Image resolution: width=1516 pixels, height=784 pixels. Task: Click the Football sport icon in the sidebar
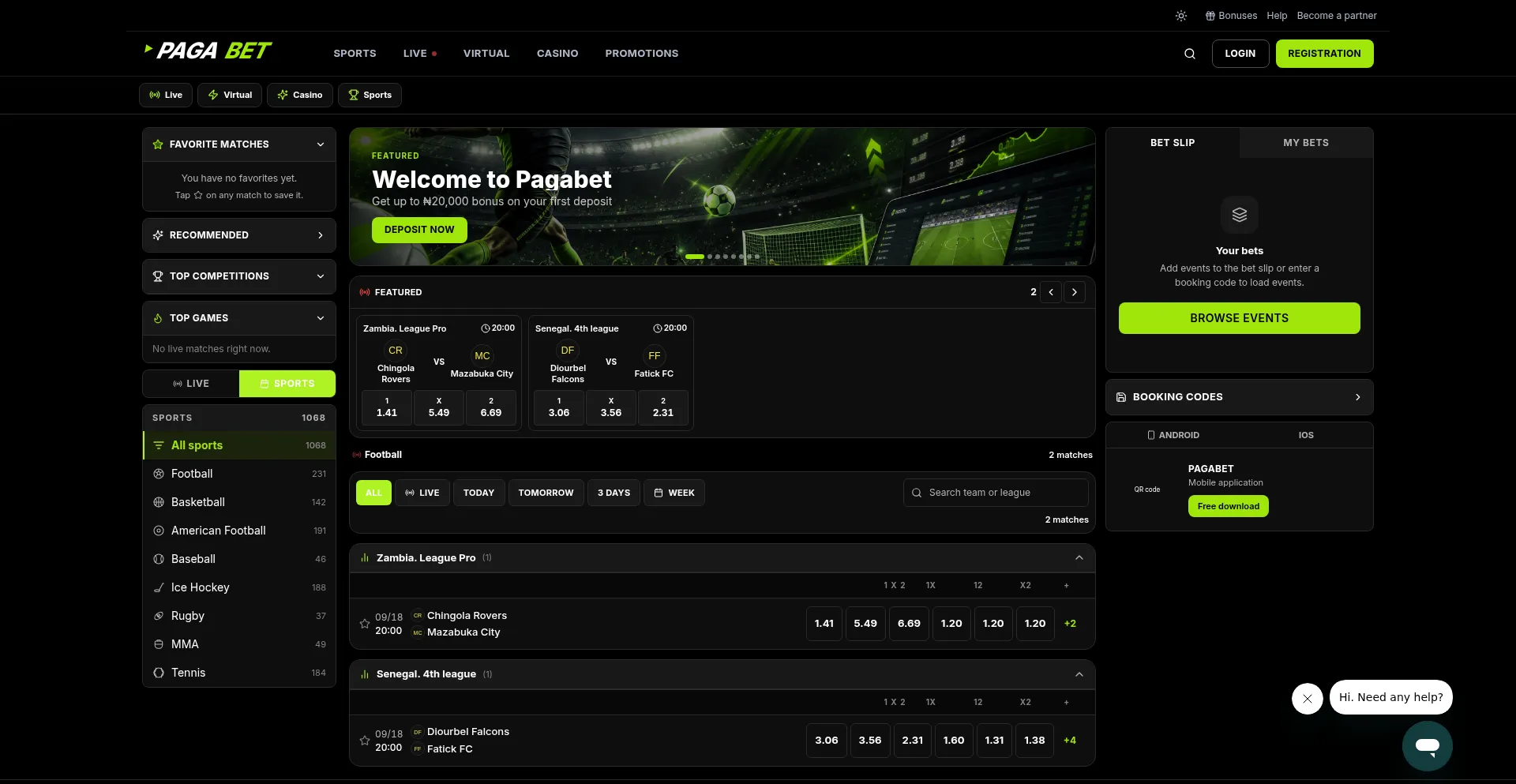tap(159, 474)
